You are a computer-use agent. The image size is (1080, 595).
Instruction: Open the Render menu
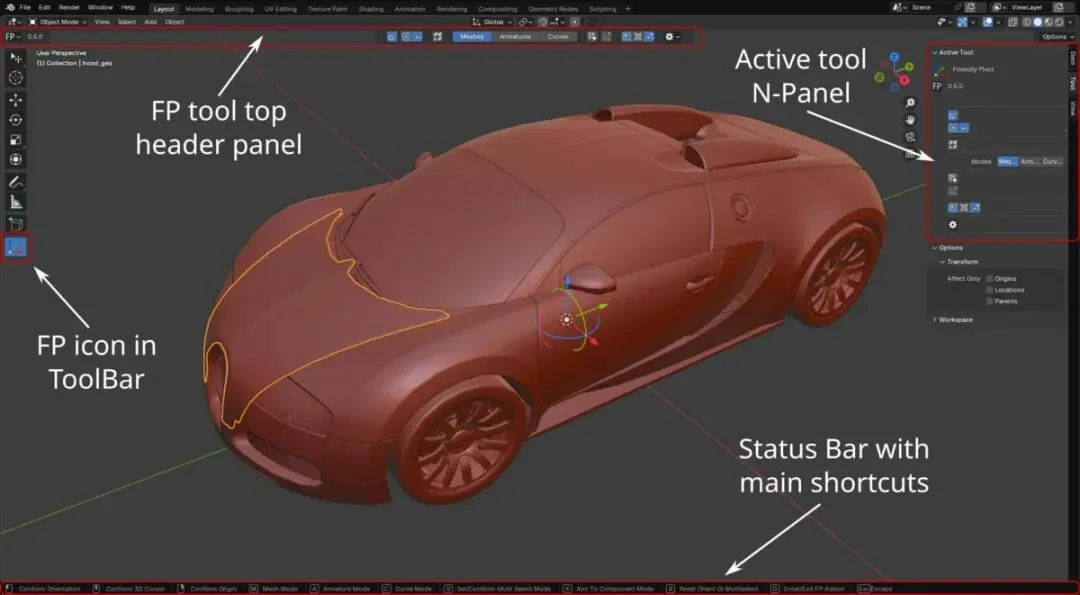click(x=69, y=8)
